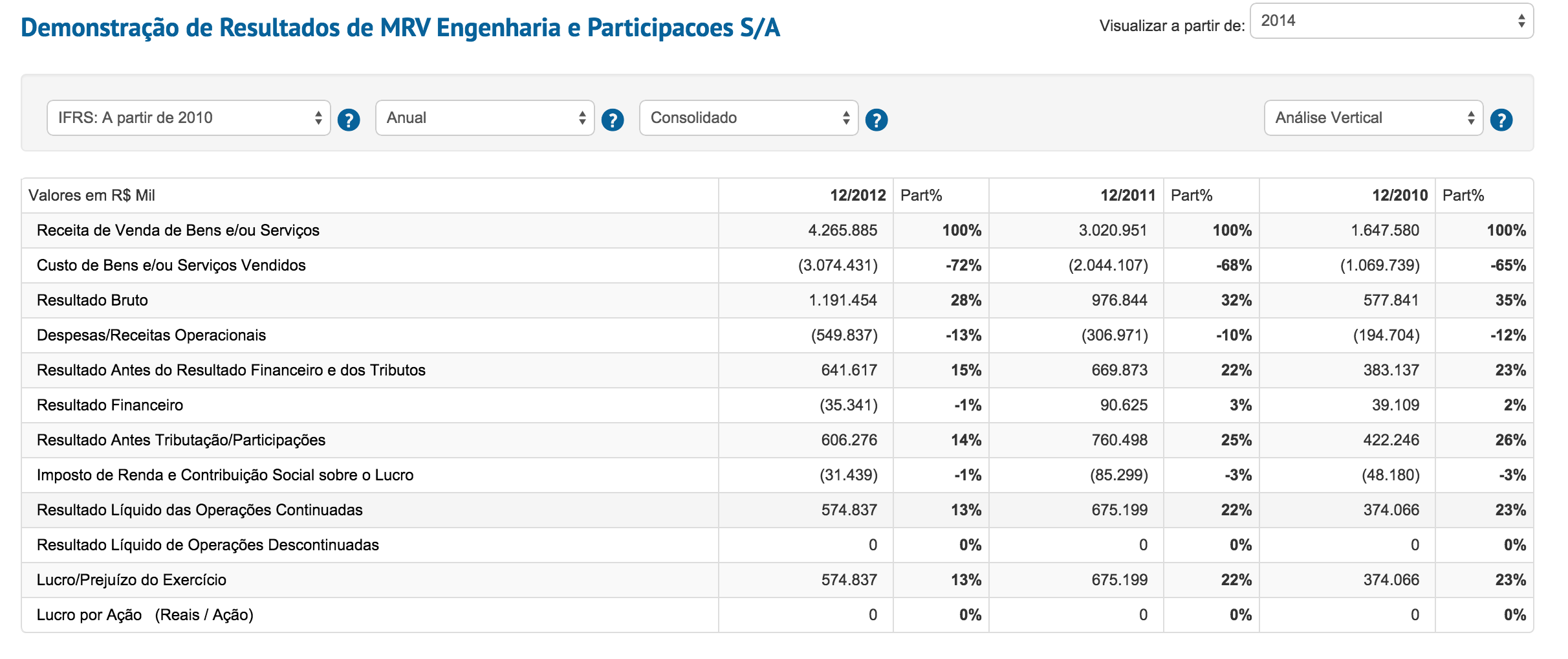The image size is (1568, 659).
Task: Click the 12/2012 column header
Action: [x=858, y=195]
